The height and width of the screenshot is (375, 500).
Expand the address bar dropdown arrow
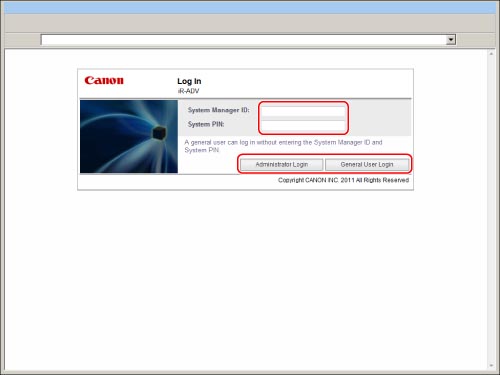[x=451, y=40]
